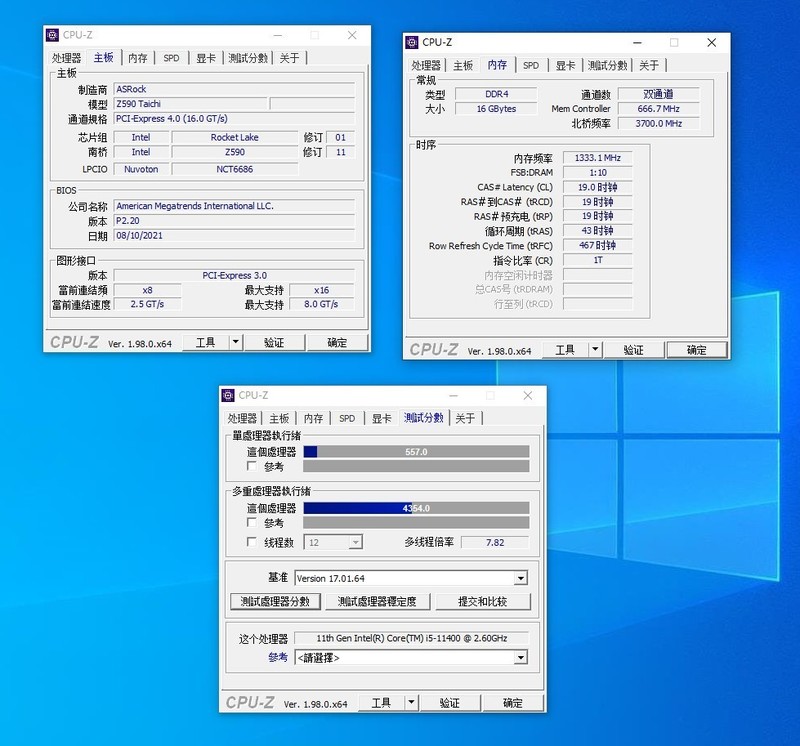Open the thread count dropdown showing 12
The width and height of the screenshot is (800, 746).
pos(356,541)
